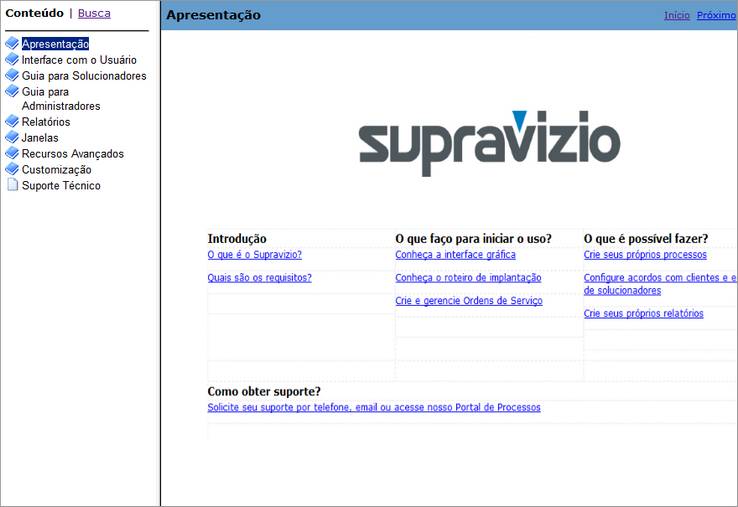Click the Supravizio logo image
This screenshot has width=738, height=507.
[x=489, y=143]
